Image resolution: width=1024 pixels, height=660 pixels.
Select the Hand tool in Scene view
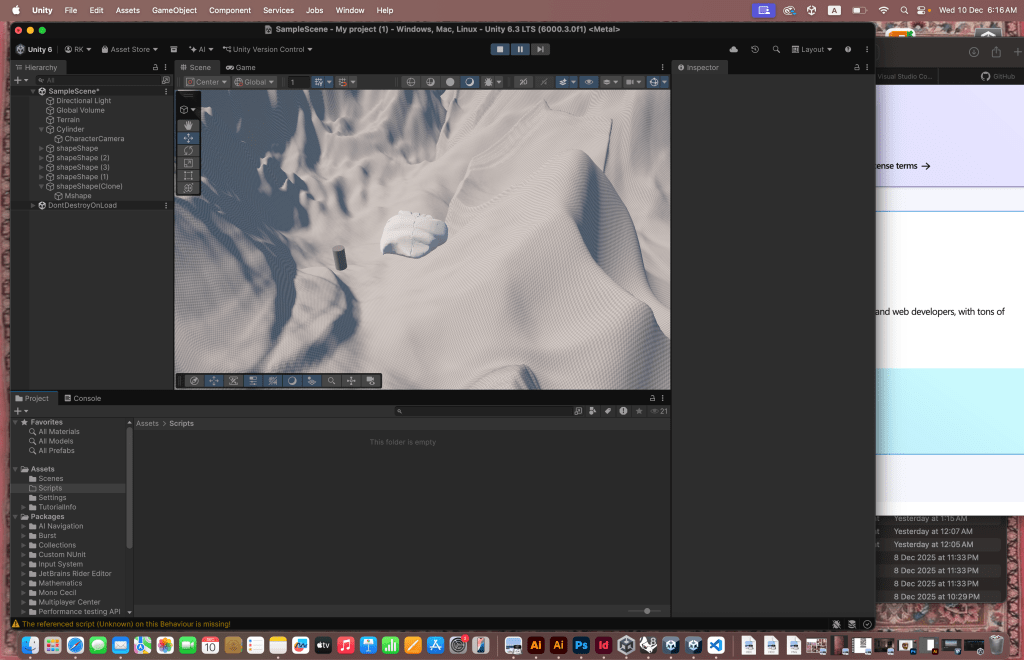click(x=189, y=125)
